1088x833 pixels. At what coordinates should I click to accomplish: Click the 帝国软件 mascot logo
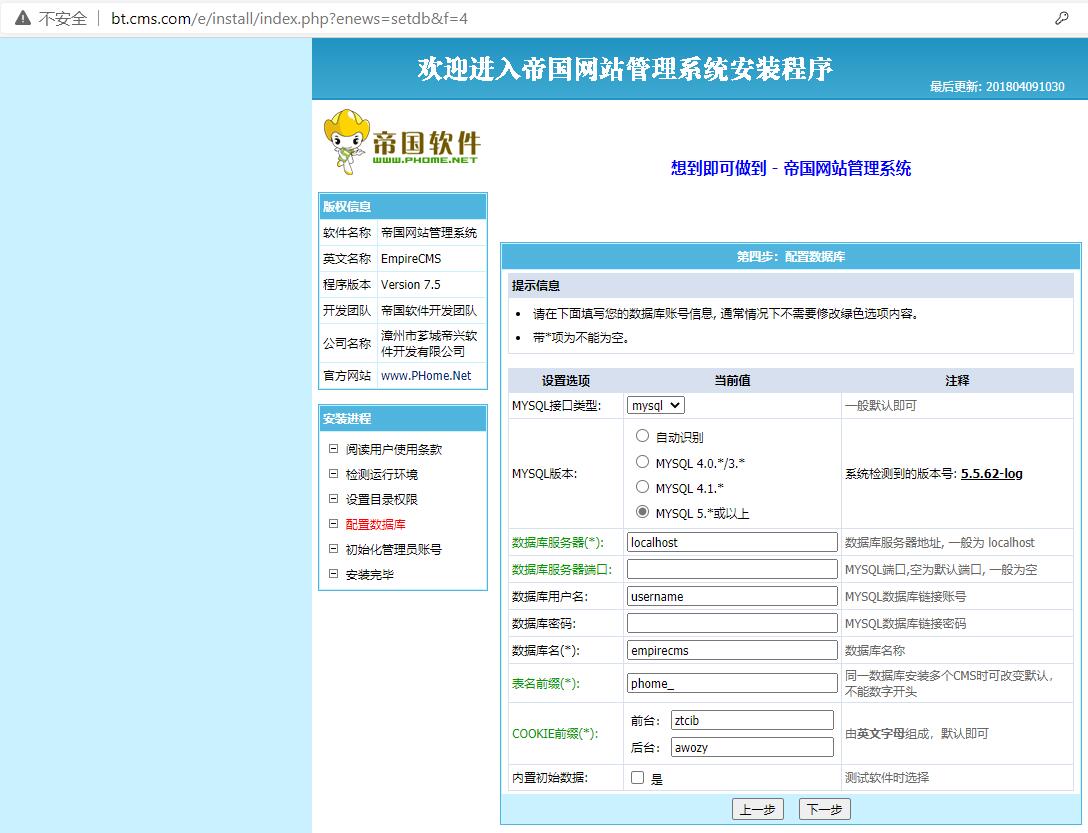coord(401,142)
